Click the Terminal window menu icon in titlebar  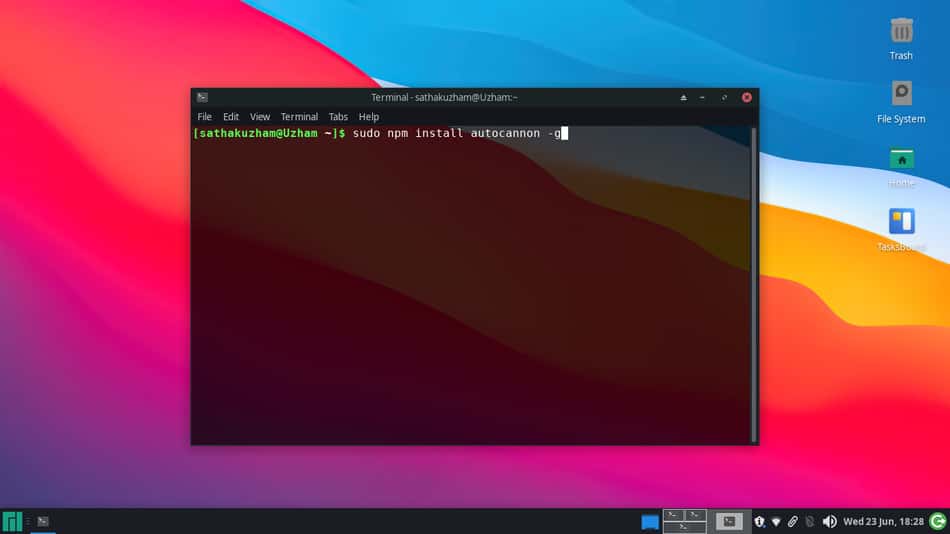202,97
